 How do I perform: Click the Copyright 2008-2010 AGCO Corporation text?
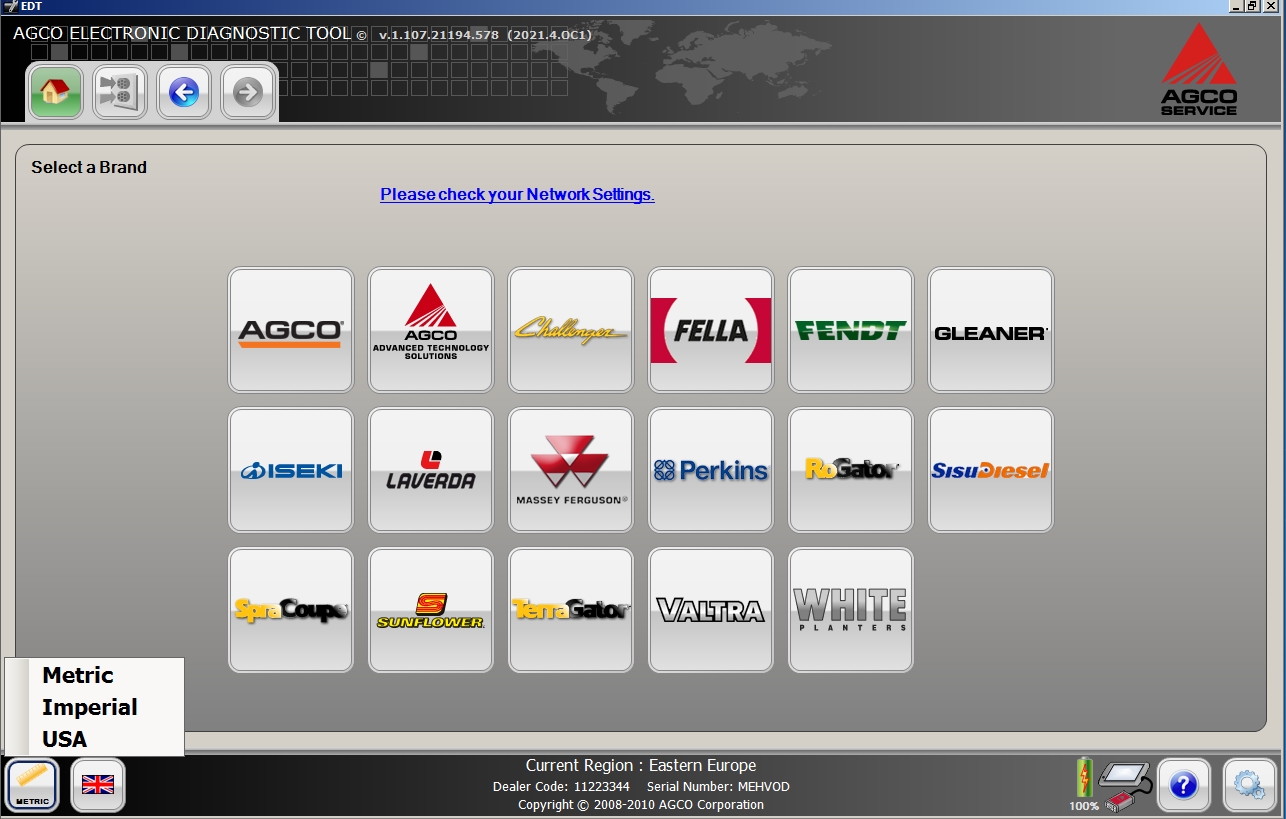(641, 805)
